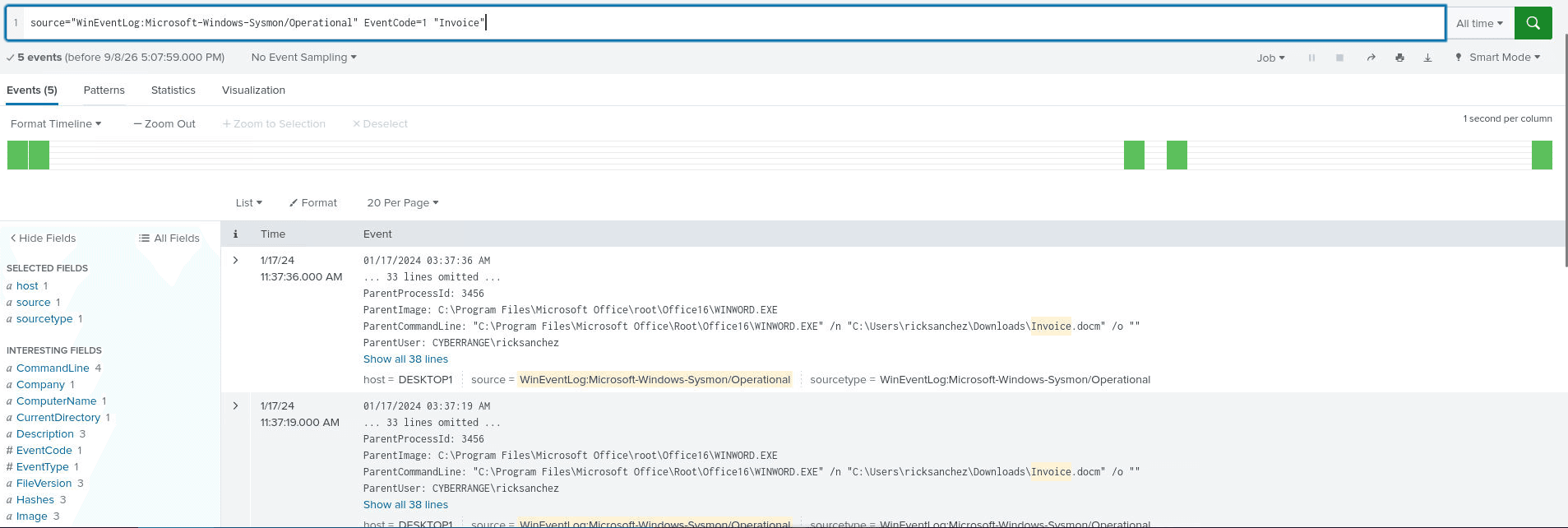
Task: Show all 38 lines of 03:37:19 event
Action: 405,505
